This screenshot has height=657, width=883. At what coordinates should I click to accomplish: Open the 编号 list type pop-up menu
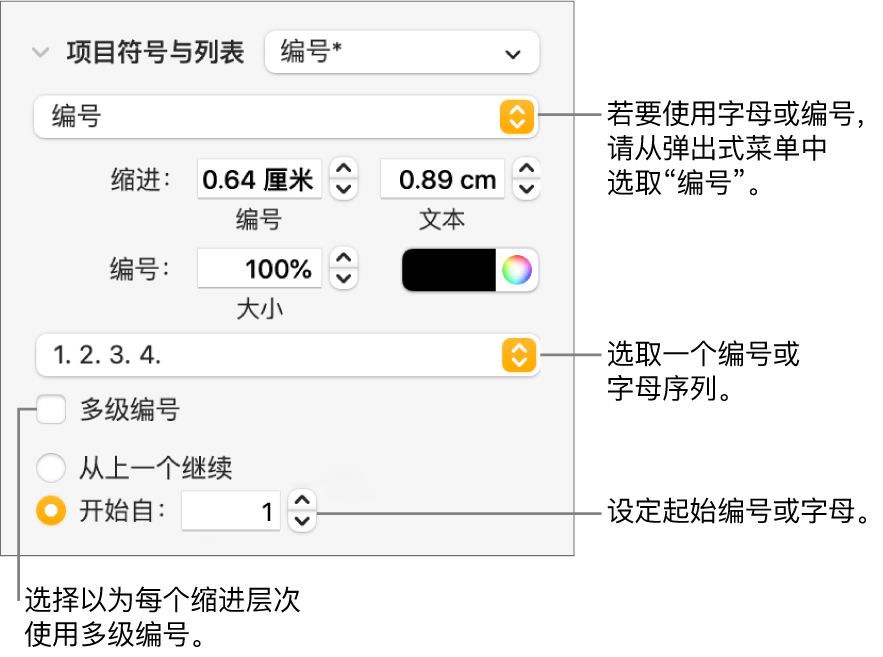click(x=285, y=117)
